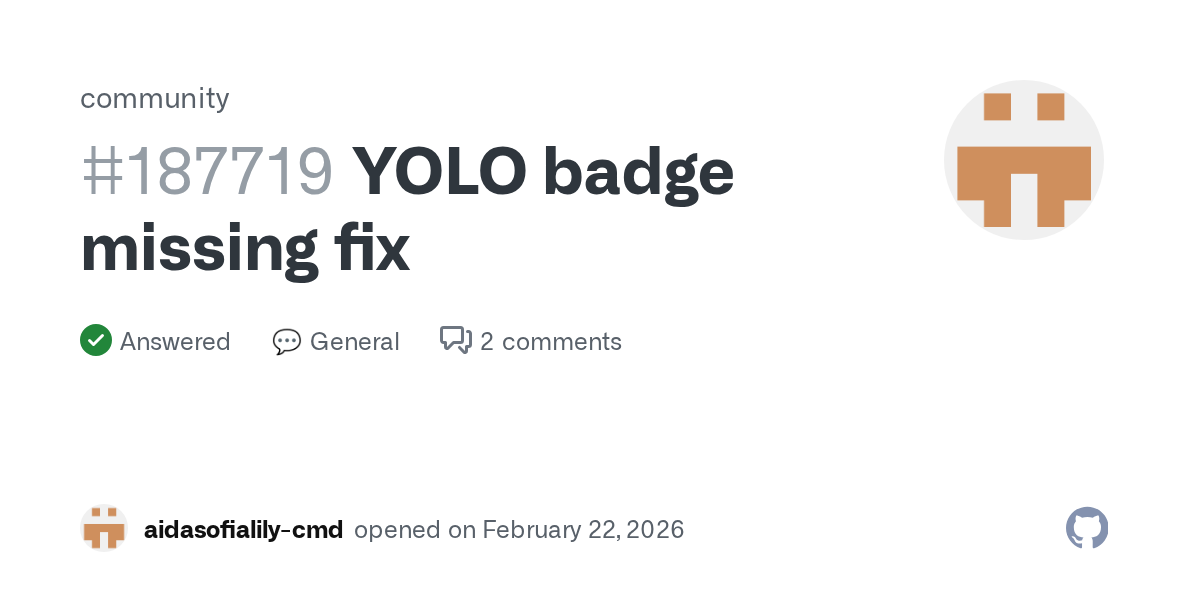
Task: Click the number 2 before comments
Action: coord(487,342)
